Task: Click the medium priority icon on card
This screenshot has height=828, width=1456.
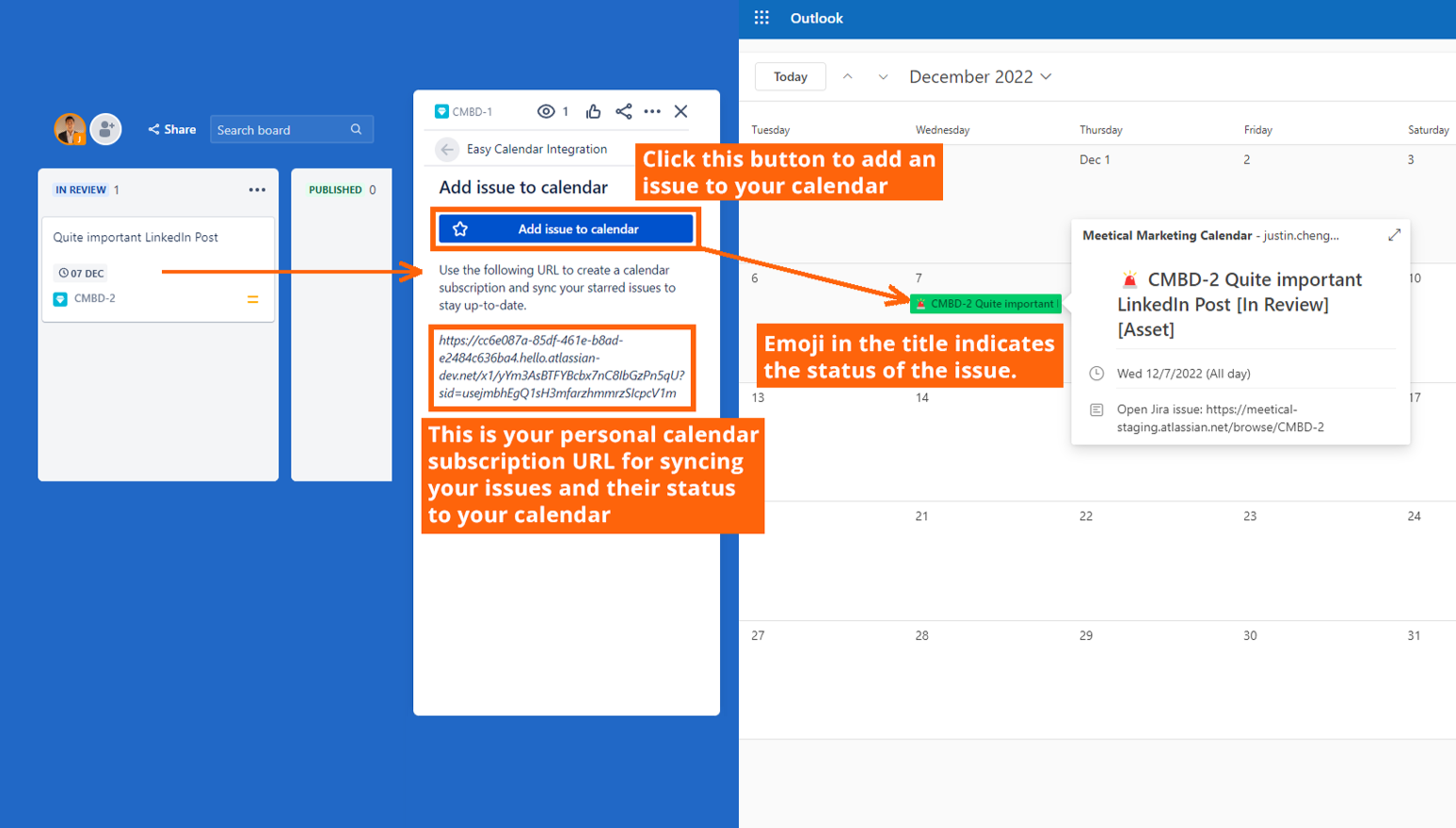Action: point(252,299)
